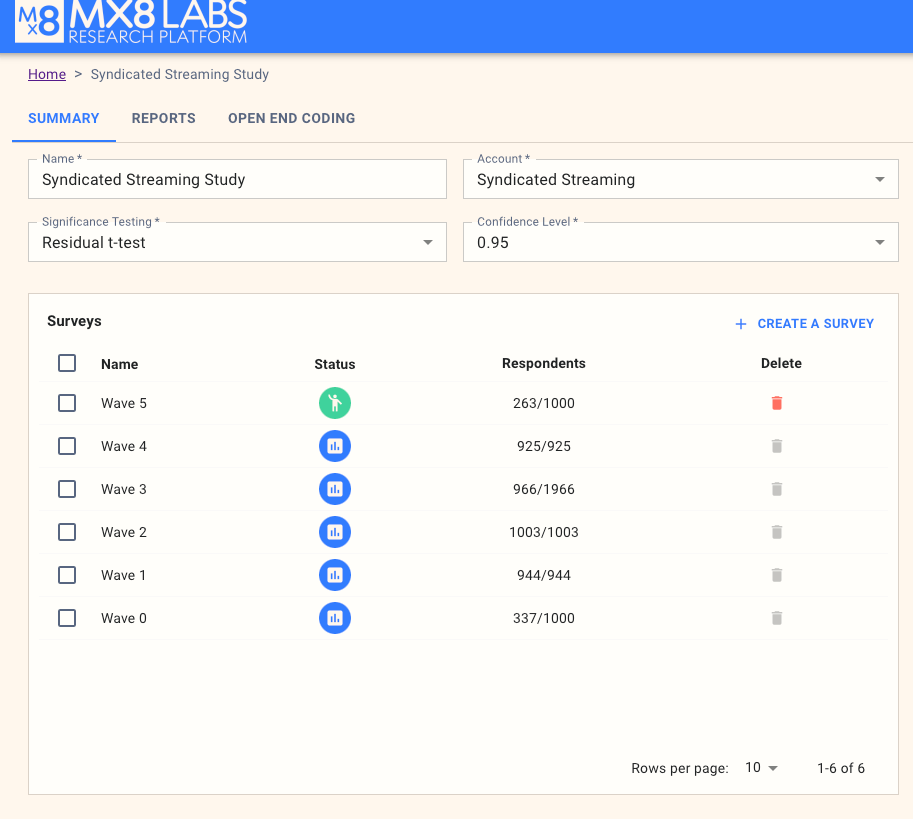The image size is (913, 819).
Task: Click Create a Survey button
Action: [x=804, y=324]
